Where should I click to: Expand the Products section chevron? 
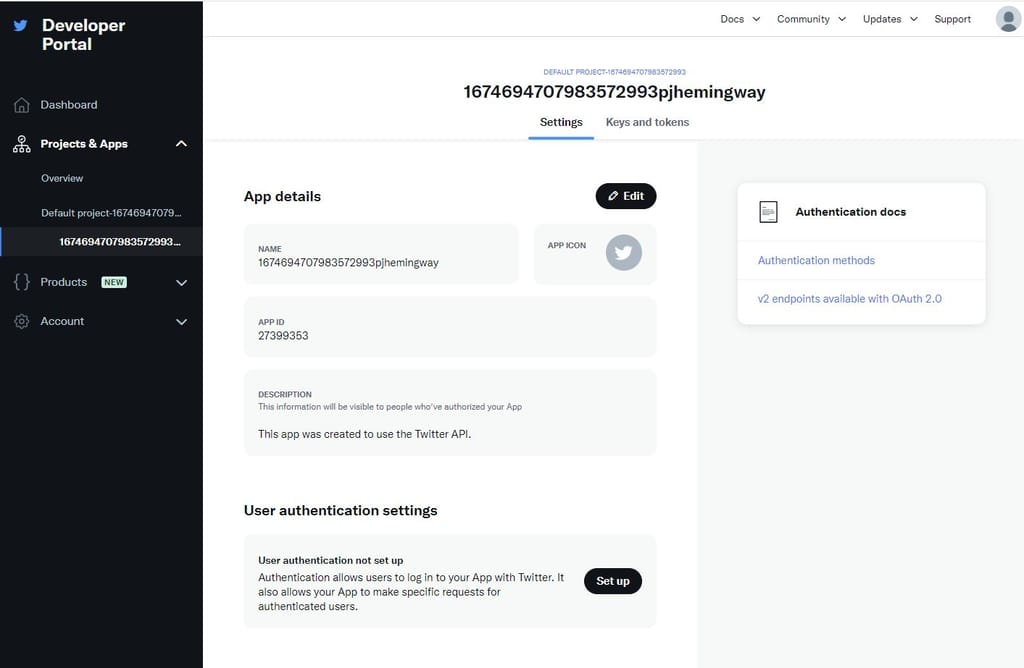tap(182, 283)
